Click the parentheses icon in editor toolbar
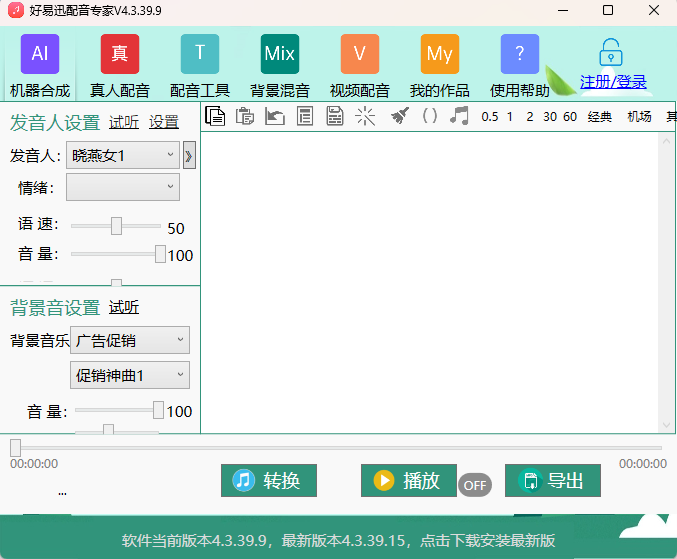The height and width of the screenshot is (559, 677). click(430, 116)
